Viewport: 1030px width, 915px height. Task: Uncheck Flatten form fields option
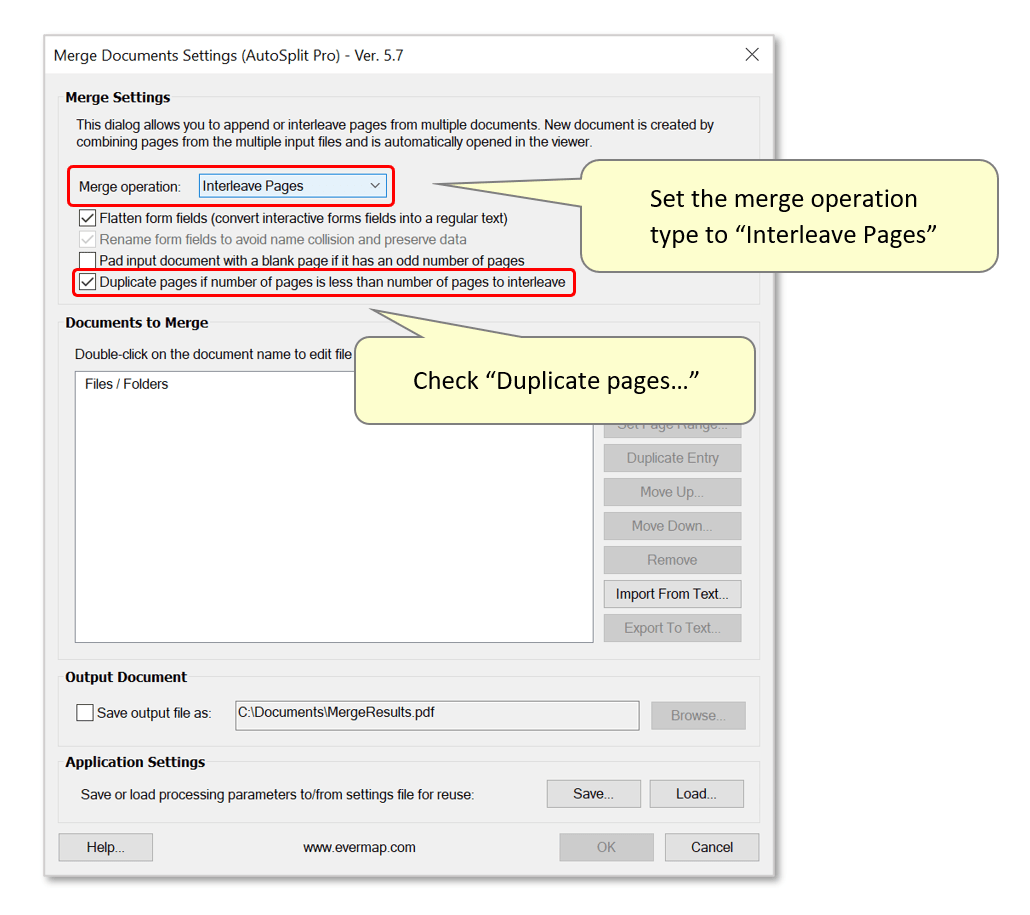click(87, 217)
